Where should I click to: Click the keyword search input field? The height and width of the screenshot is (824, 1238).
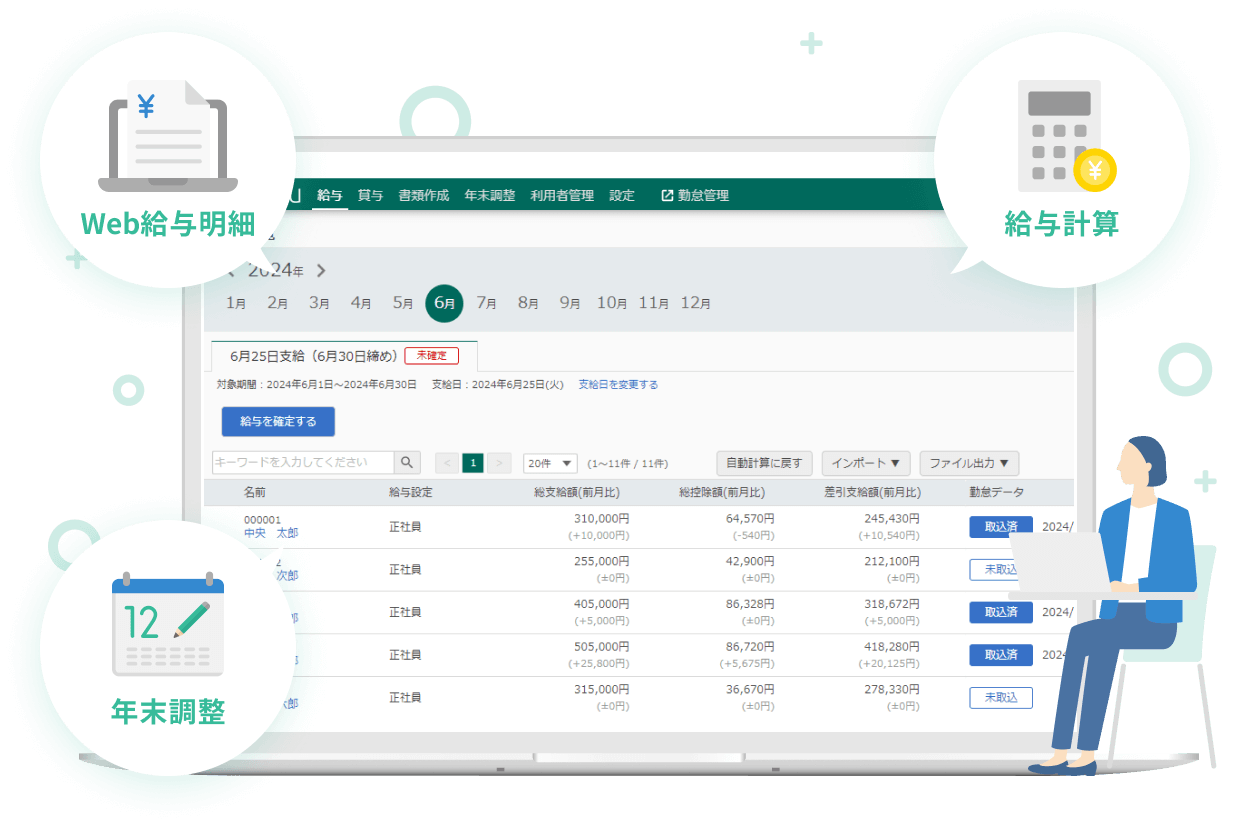[303, 463]
